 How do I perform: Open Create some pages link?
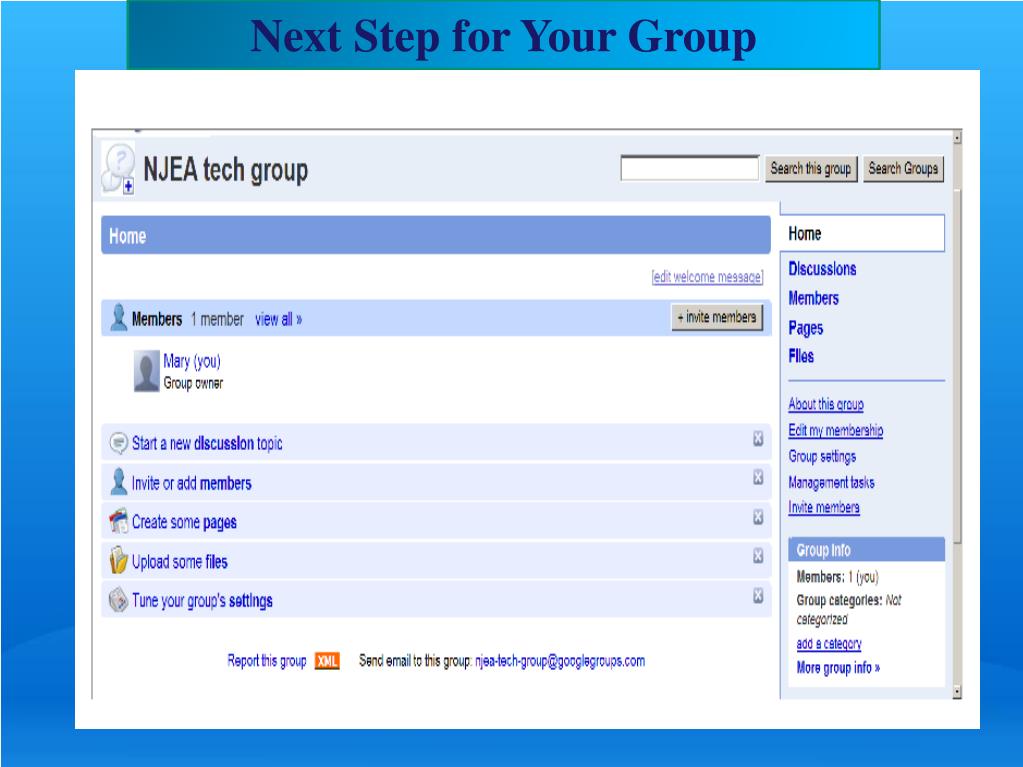tap(184, 522)
